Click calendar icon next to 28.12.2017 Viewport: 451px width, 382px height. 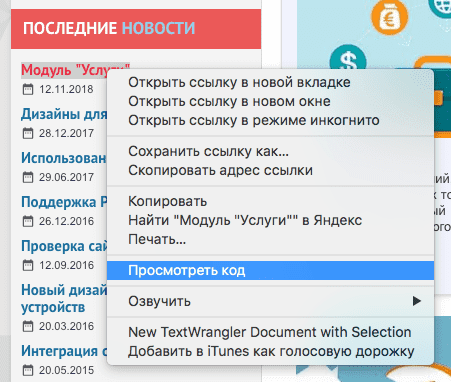click(28, 133)
